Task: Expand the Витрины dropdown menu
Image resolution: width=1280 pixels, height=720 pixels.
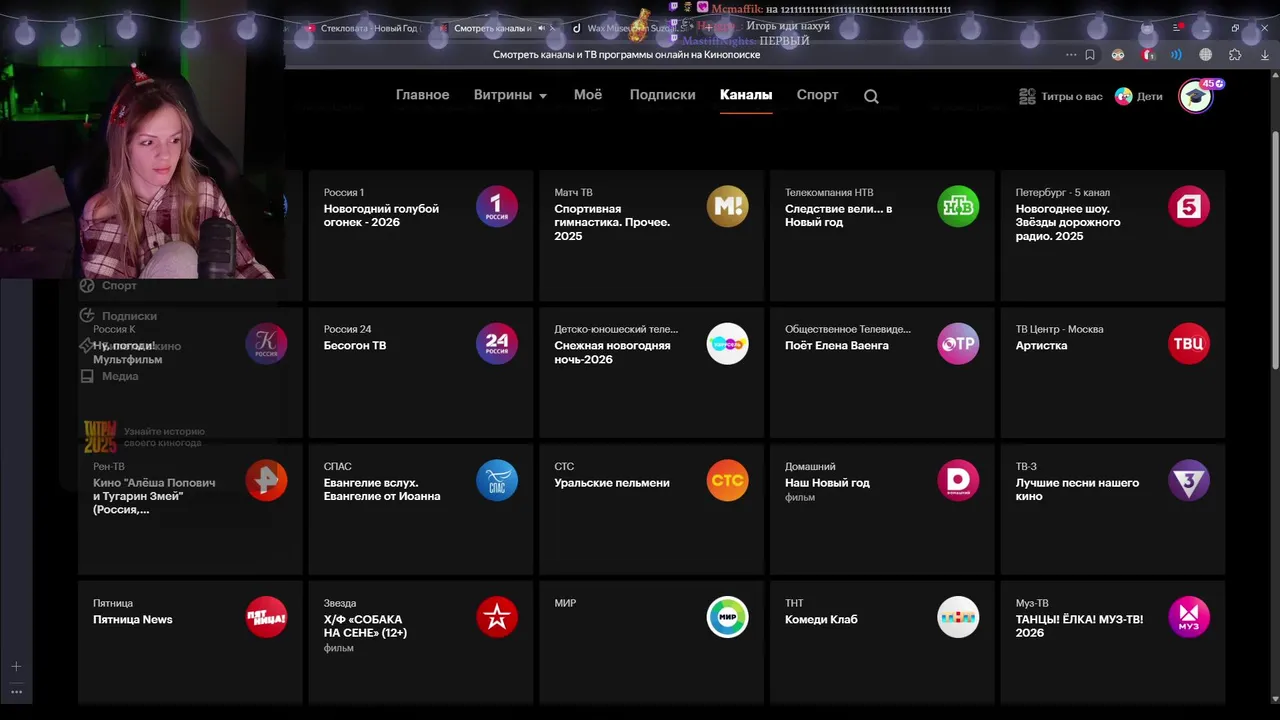Action: click(510, 95)
